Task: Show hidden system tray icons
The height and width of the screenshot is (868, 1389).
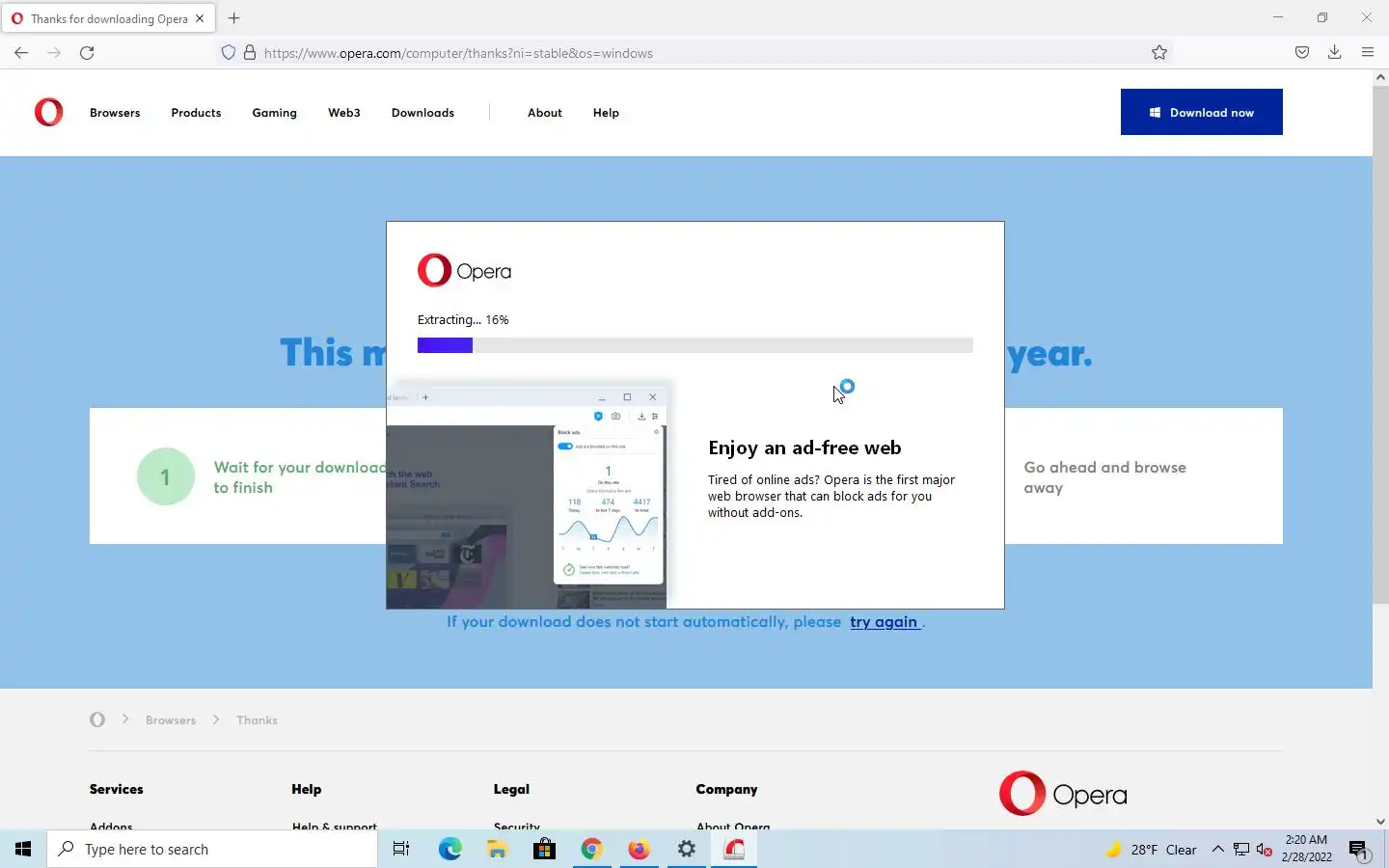Action: point(1217,850)
